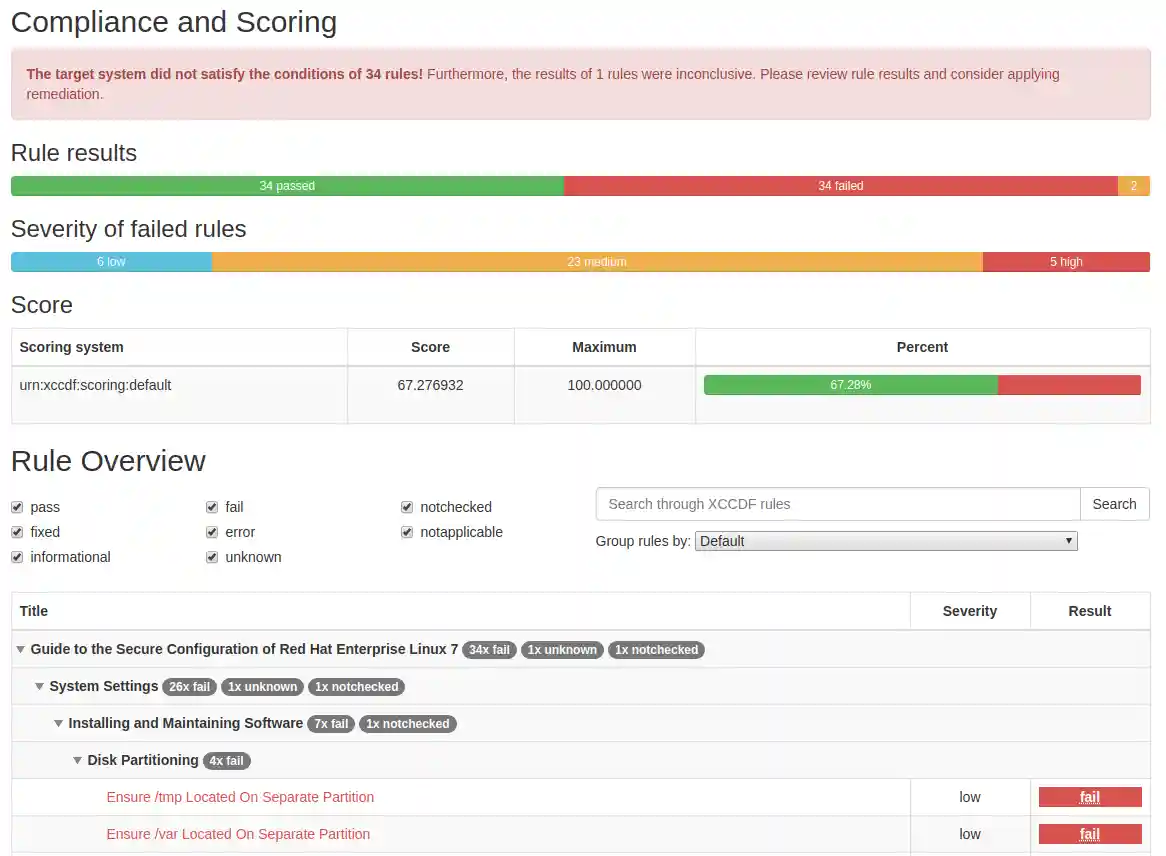
Task: Uncheck the unknown filter checkbox
Action: [x=212, y=557]
